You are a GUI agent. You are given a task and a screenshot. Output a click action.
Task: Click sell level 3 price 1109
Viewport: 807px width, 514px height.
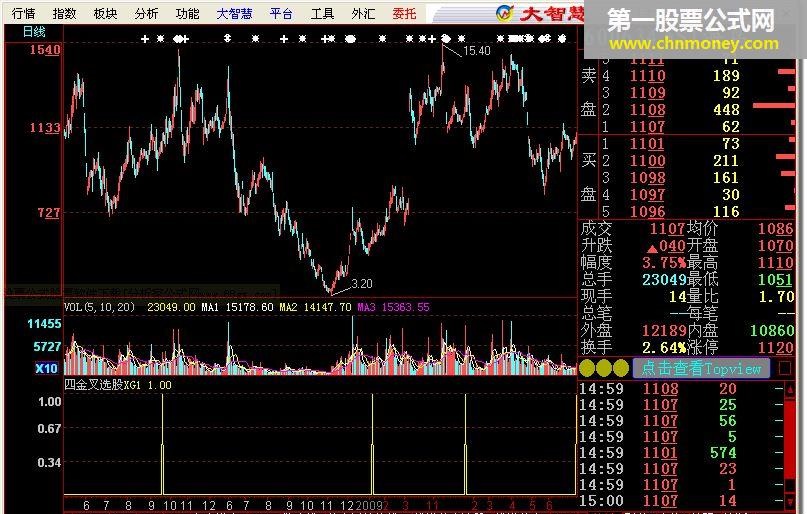pyautogui.click(x=647, y=93)
